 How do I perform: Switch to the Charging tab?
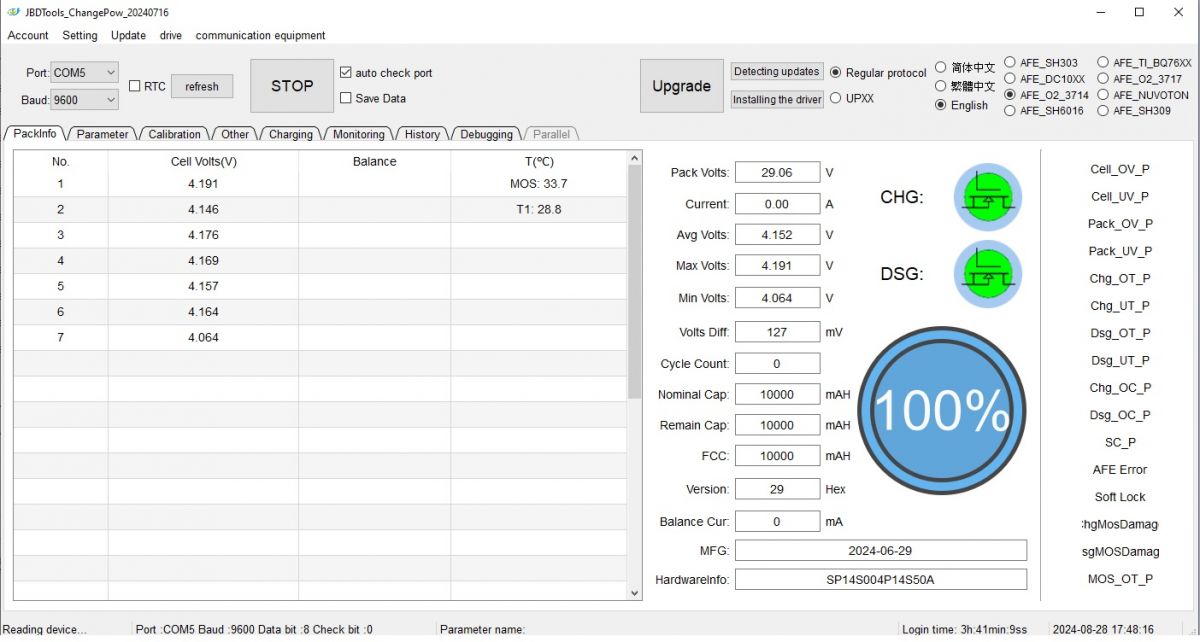291,134
